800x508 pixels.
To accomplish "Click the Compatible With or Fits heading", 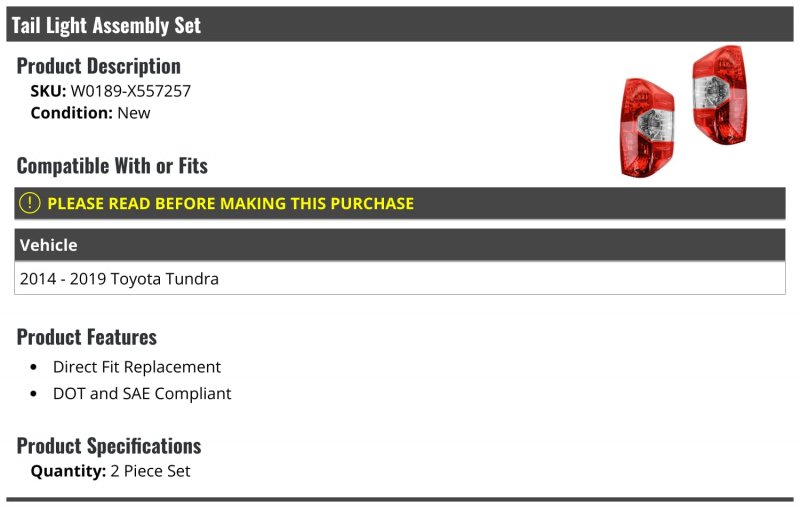I will (x=112, y=166).
